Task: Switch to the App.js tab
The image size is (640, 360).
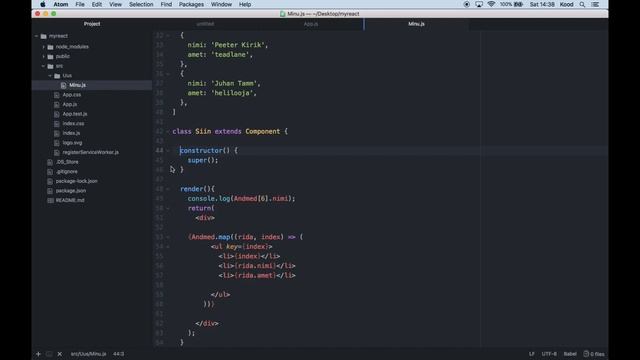Action: 311,24
